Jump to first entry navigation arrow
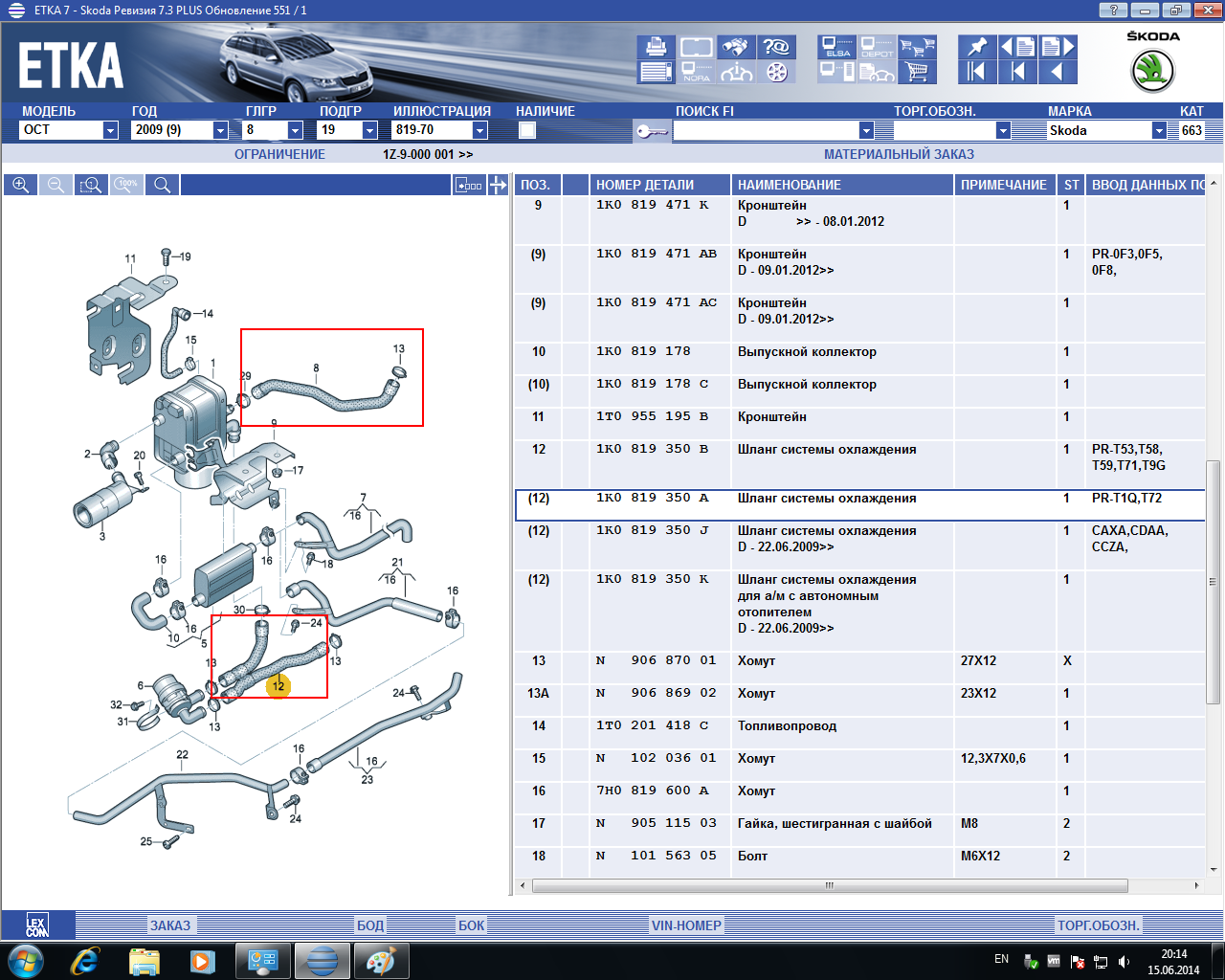 click(976, 72)
